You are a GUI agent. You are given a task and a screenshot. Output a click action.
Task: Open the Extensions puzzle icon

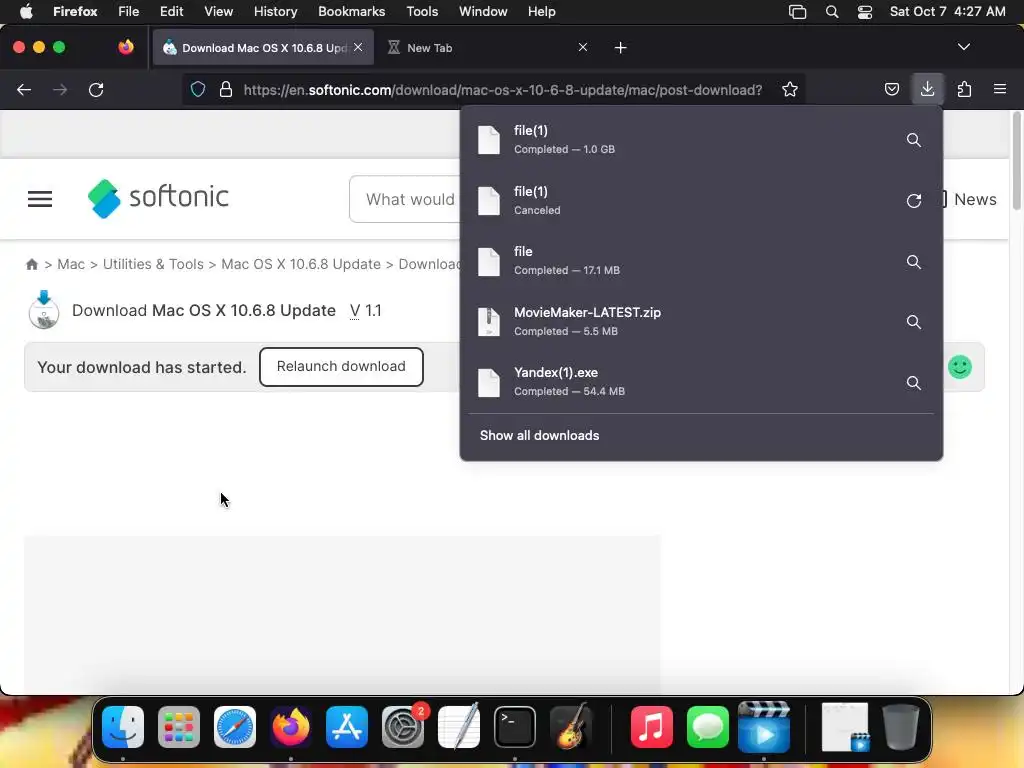[964, 89]
